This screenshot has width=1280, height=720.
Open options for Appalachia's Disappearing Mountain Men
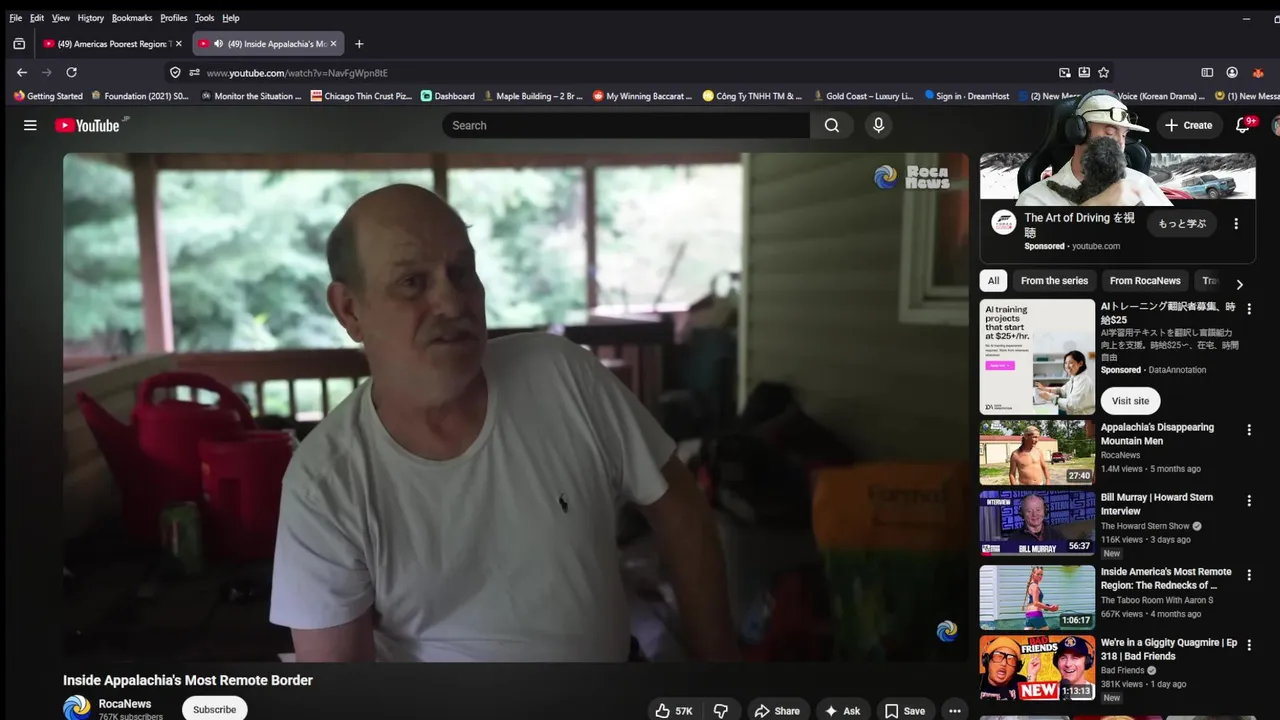1248,430
